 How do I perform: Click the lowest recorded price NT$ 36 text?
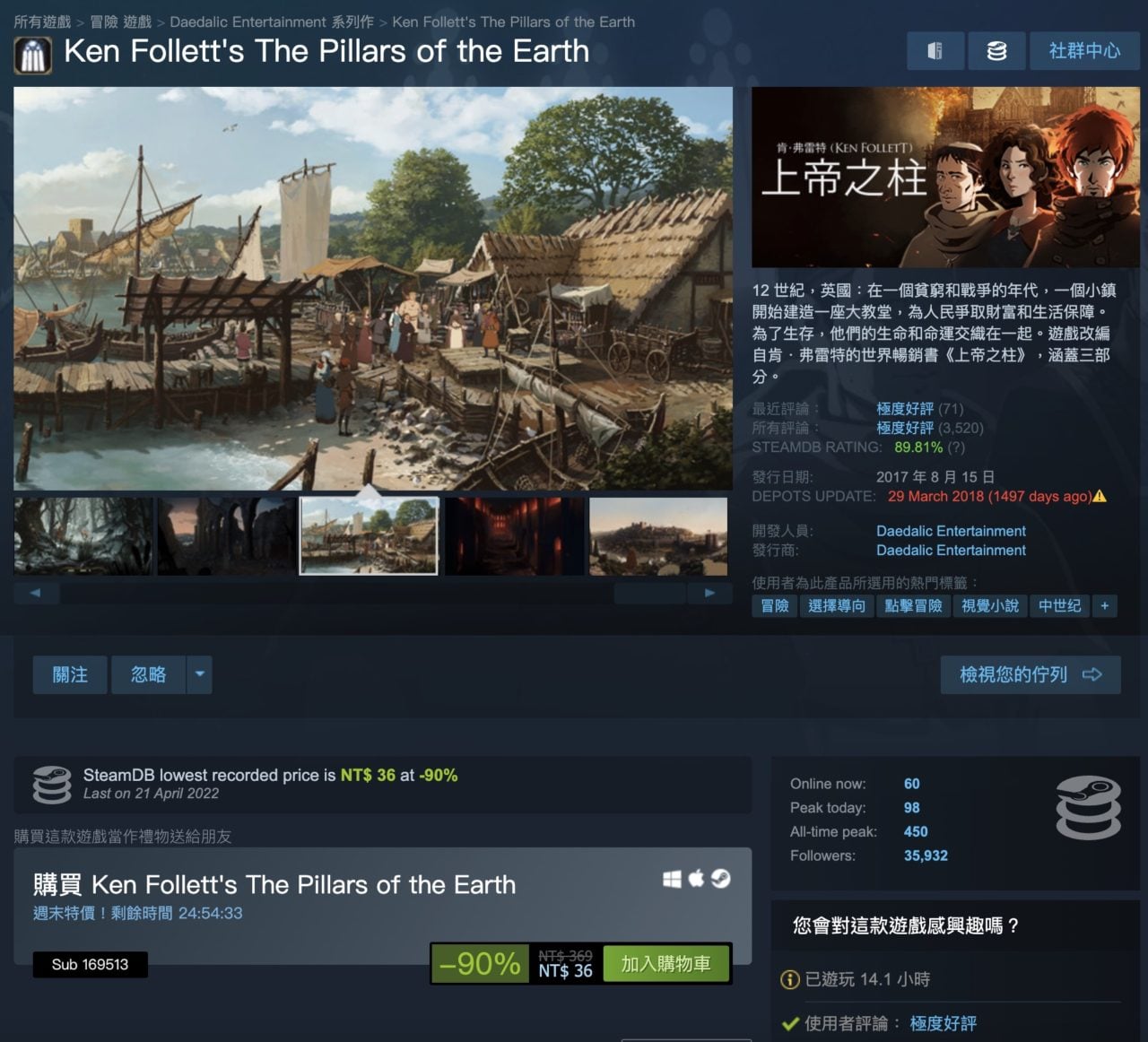click(368, 775)
